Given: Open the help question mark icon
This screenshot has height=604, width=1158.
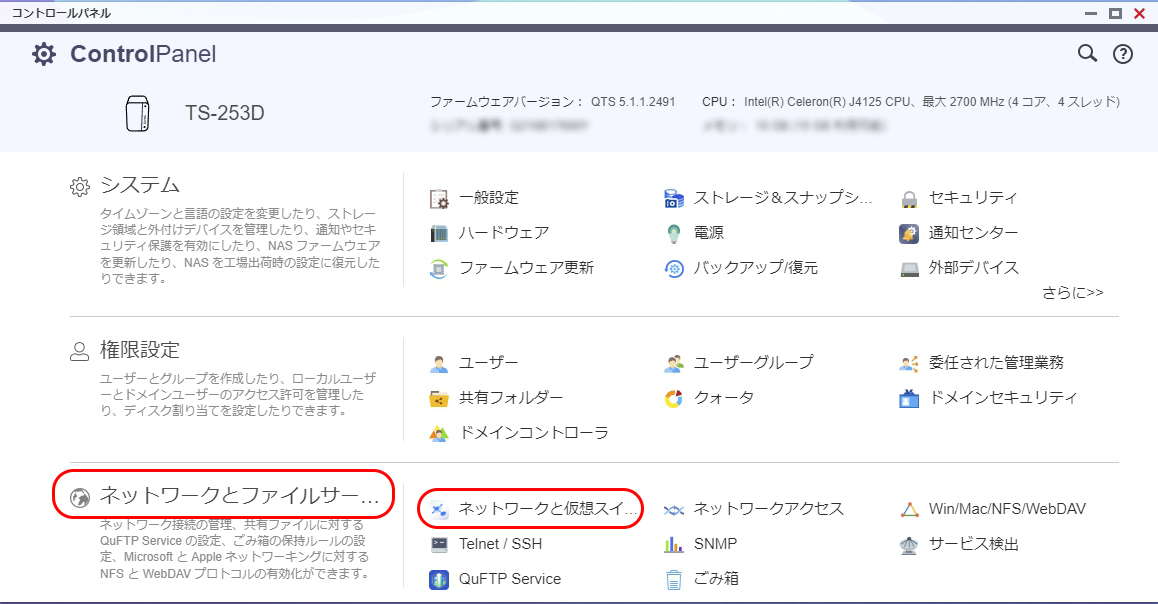Looking at the screenshot, I should (x=1122, y=54).
